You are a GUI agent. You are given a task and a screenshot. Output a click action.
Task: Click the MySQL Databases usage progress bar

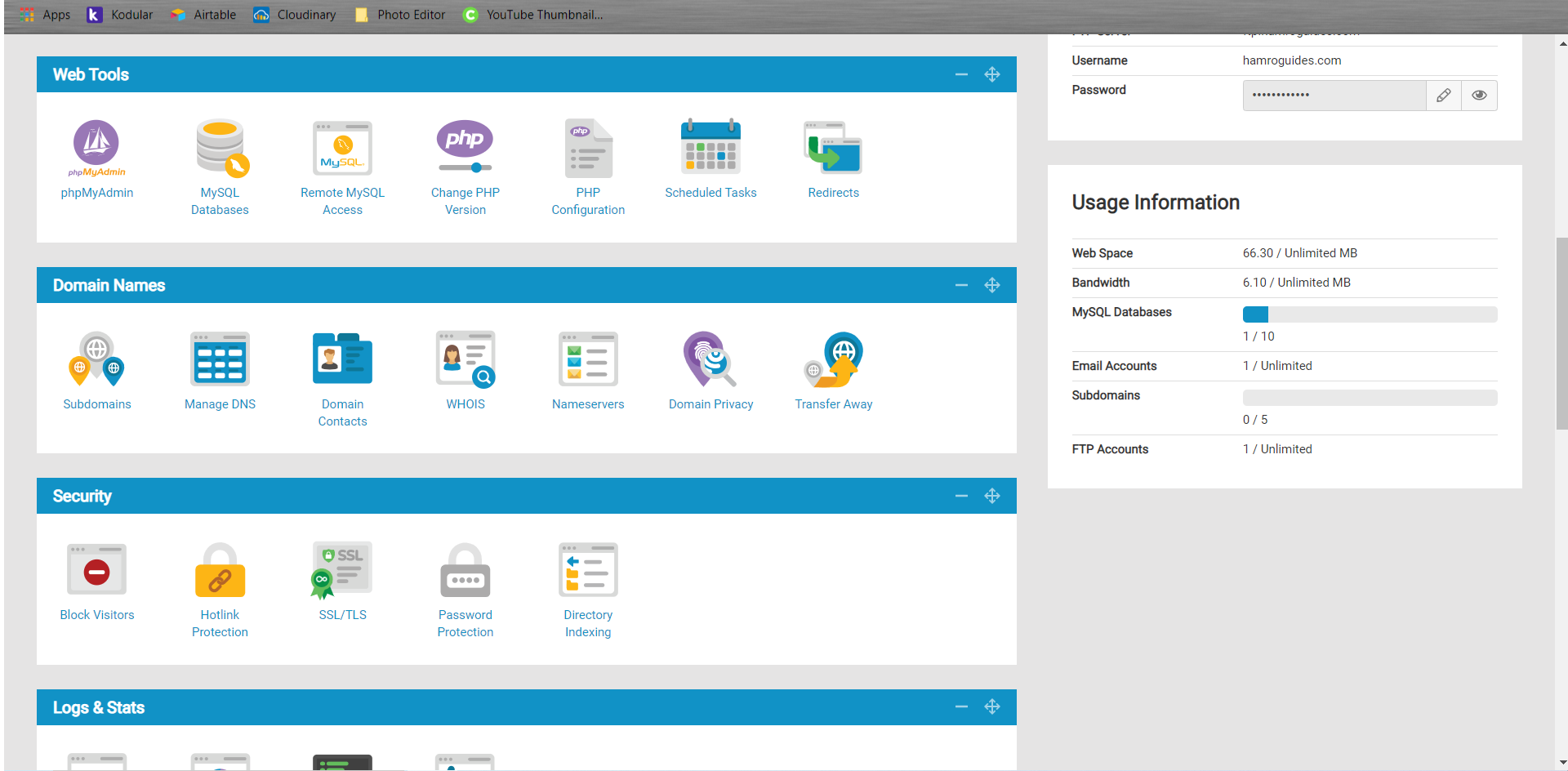pos(1370,314)
